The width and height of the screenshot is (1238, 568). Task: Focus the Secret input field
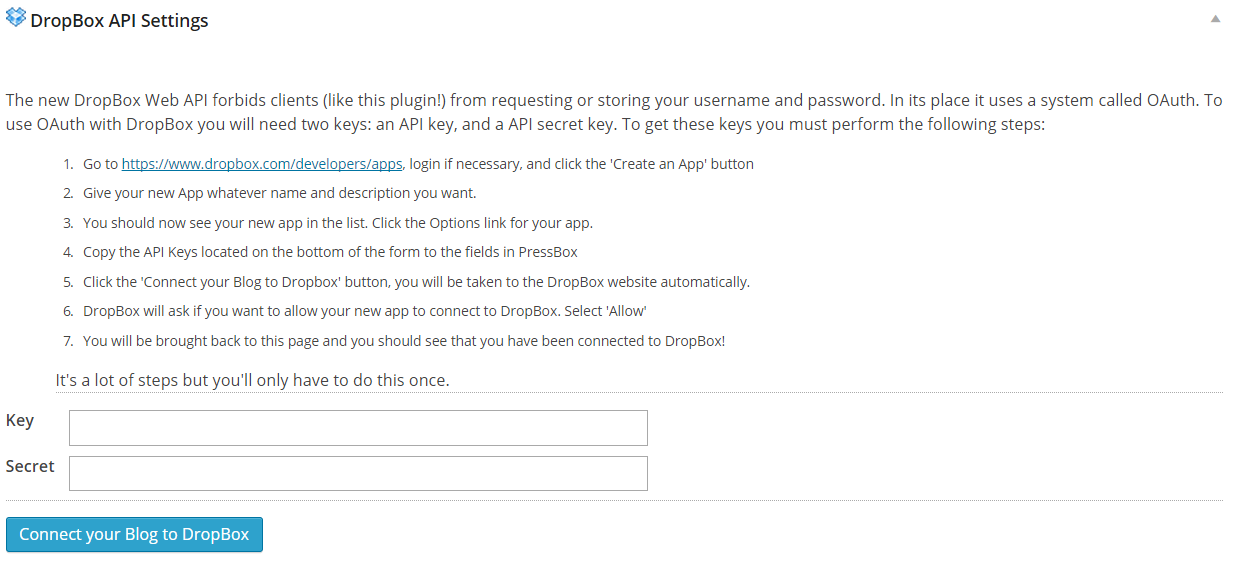coord(358,474)
